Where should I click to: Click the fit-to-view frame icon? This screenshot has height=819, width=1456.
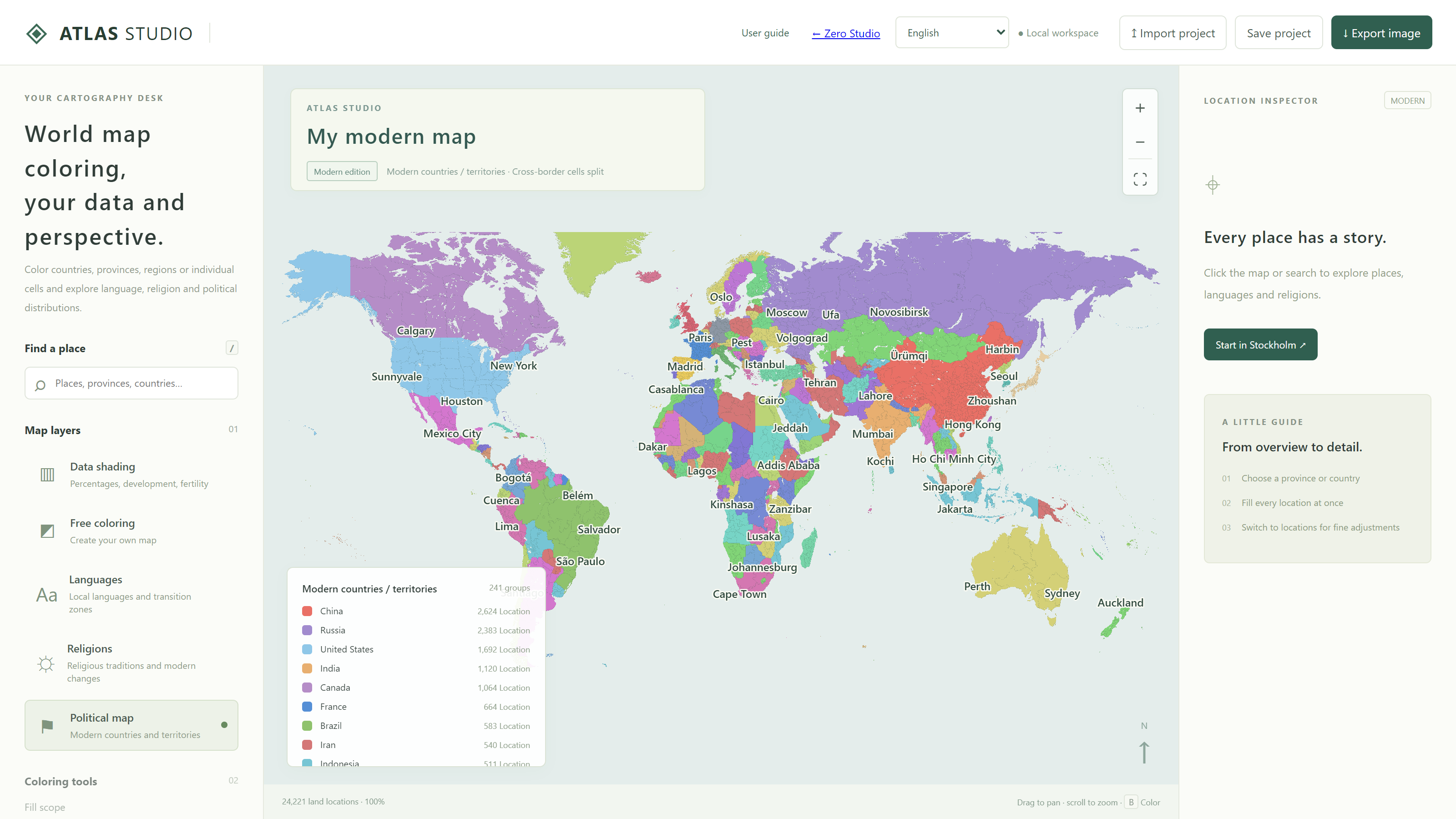click(x=1140, y=179)
